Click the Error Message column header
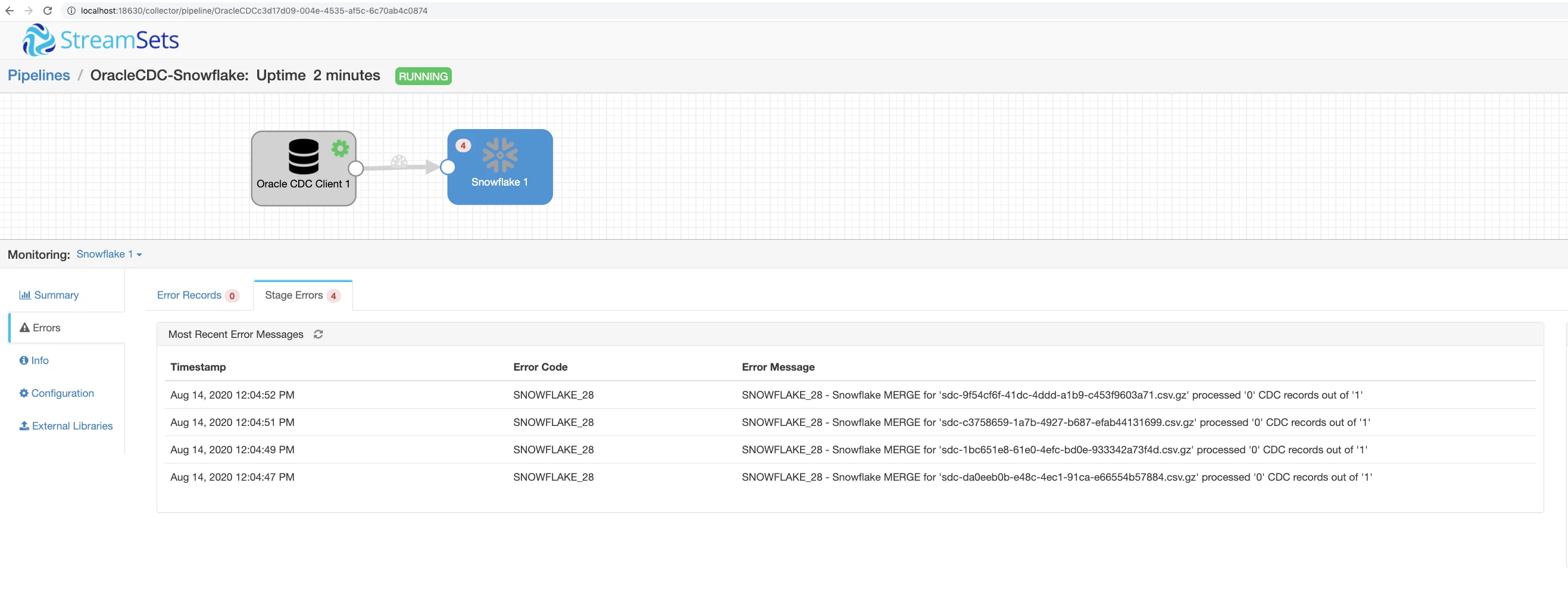This screenshot has width=1568, height=608. click(778, 367)
